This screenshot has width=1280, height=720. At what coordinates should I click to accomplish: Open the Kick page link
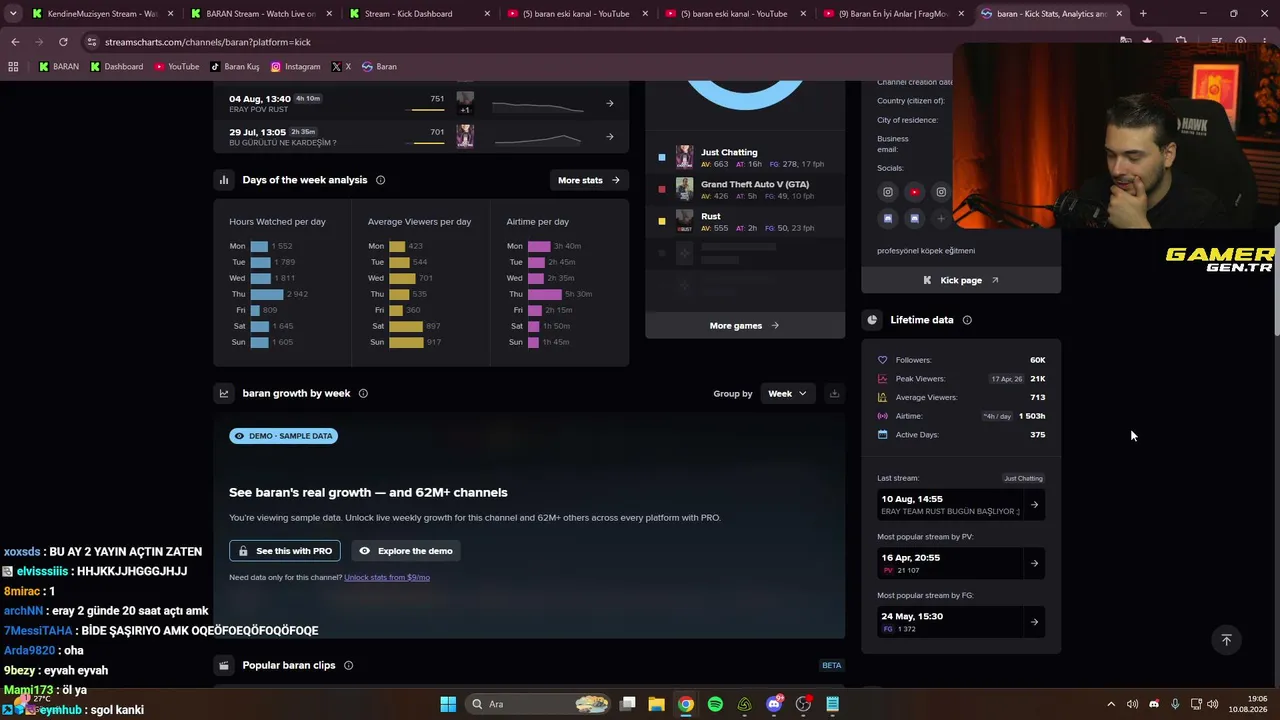(x=961, y=280)
